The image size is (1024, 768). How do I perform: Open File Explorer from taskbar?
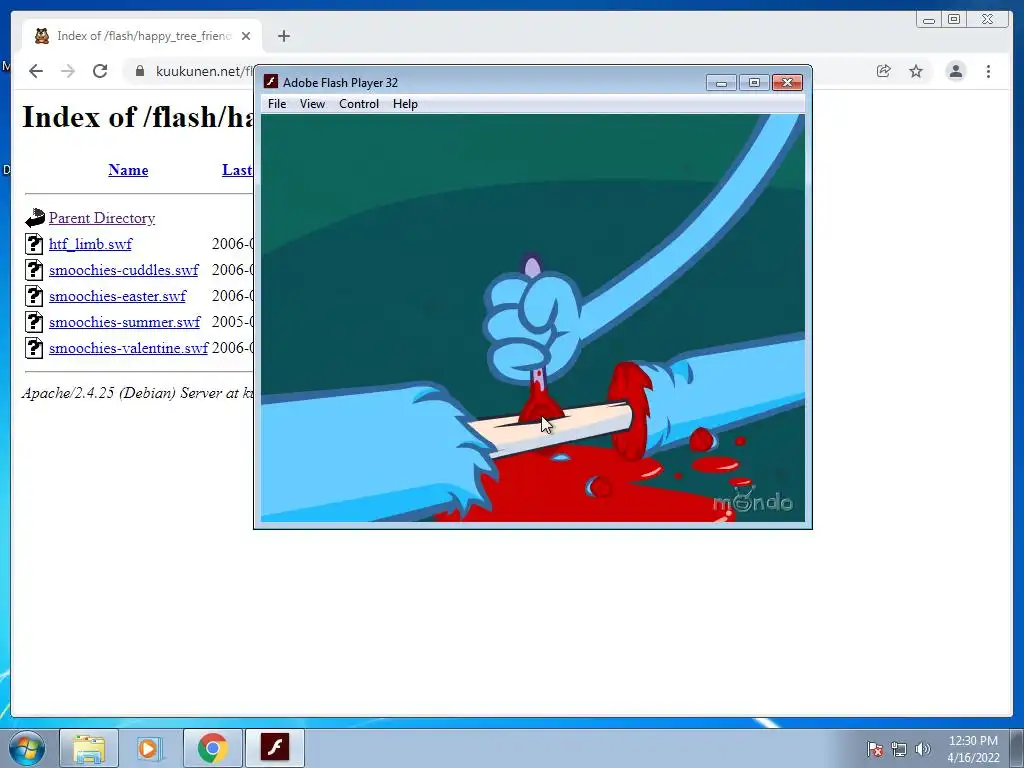[x=89, y=748]
